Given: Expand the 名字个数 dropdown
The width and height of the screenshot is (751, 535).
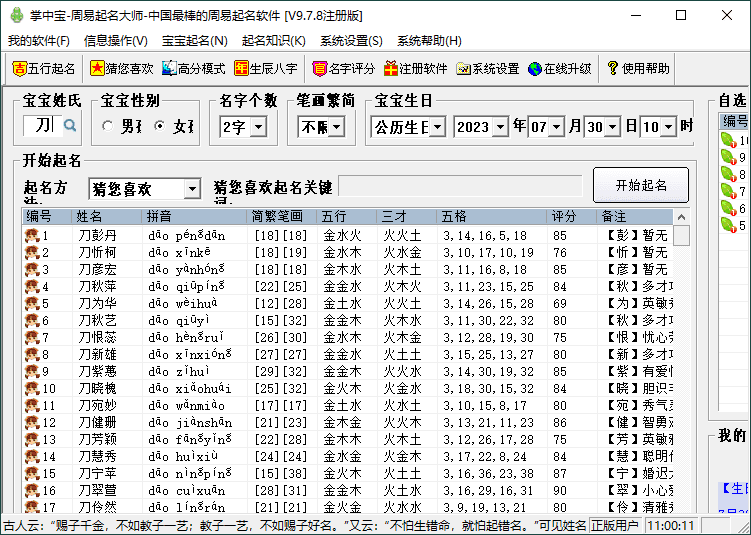Looking at the screenshot, I should tap(258, 127).
